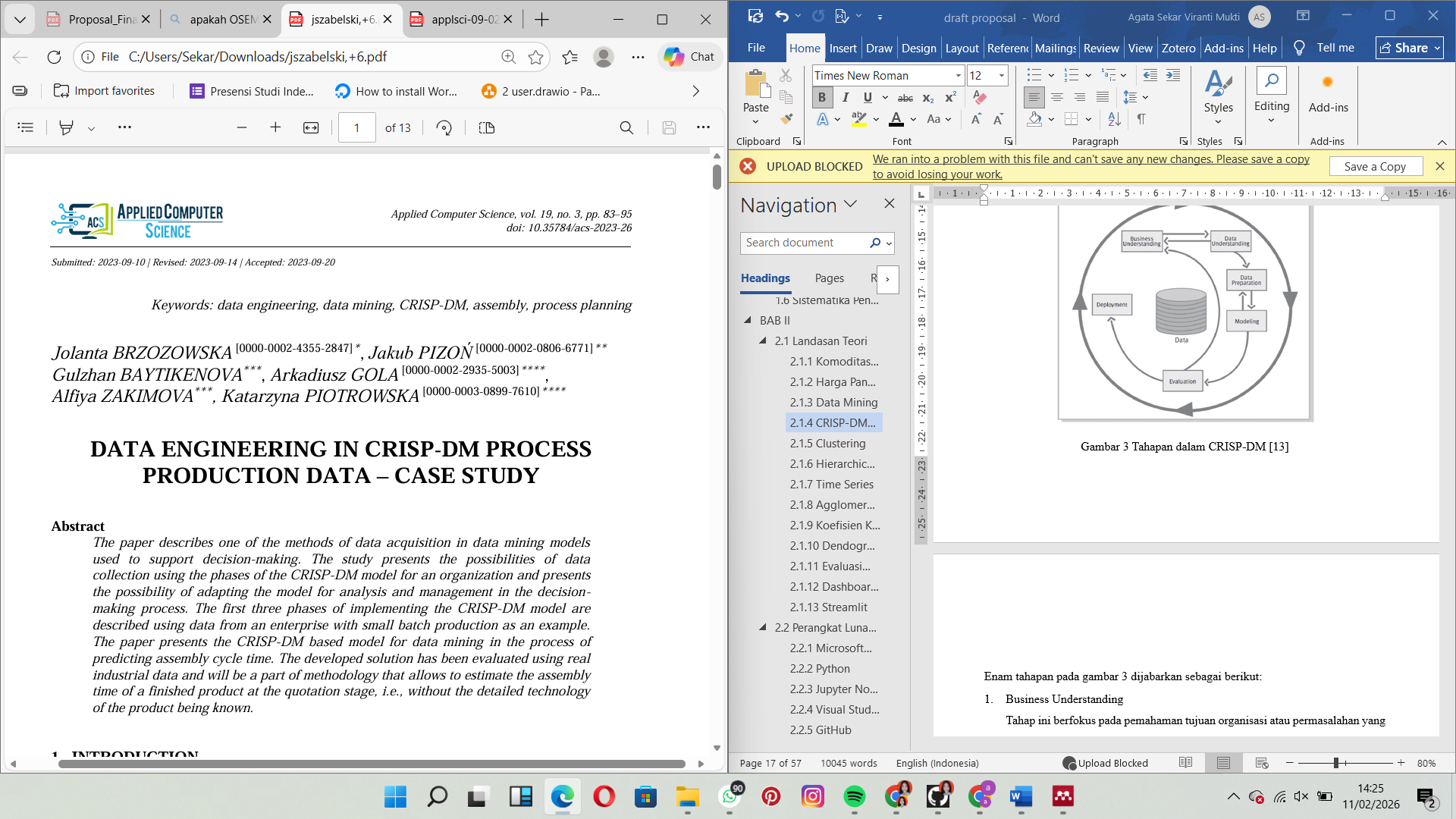Open Import favorites bookmark in Edge

point(104,91)
